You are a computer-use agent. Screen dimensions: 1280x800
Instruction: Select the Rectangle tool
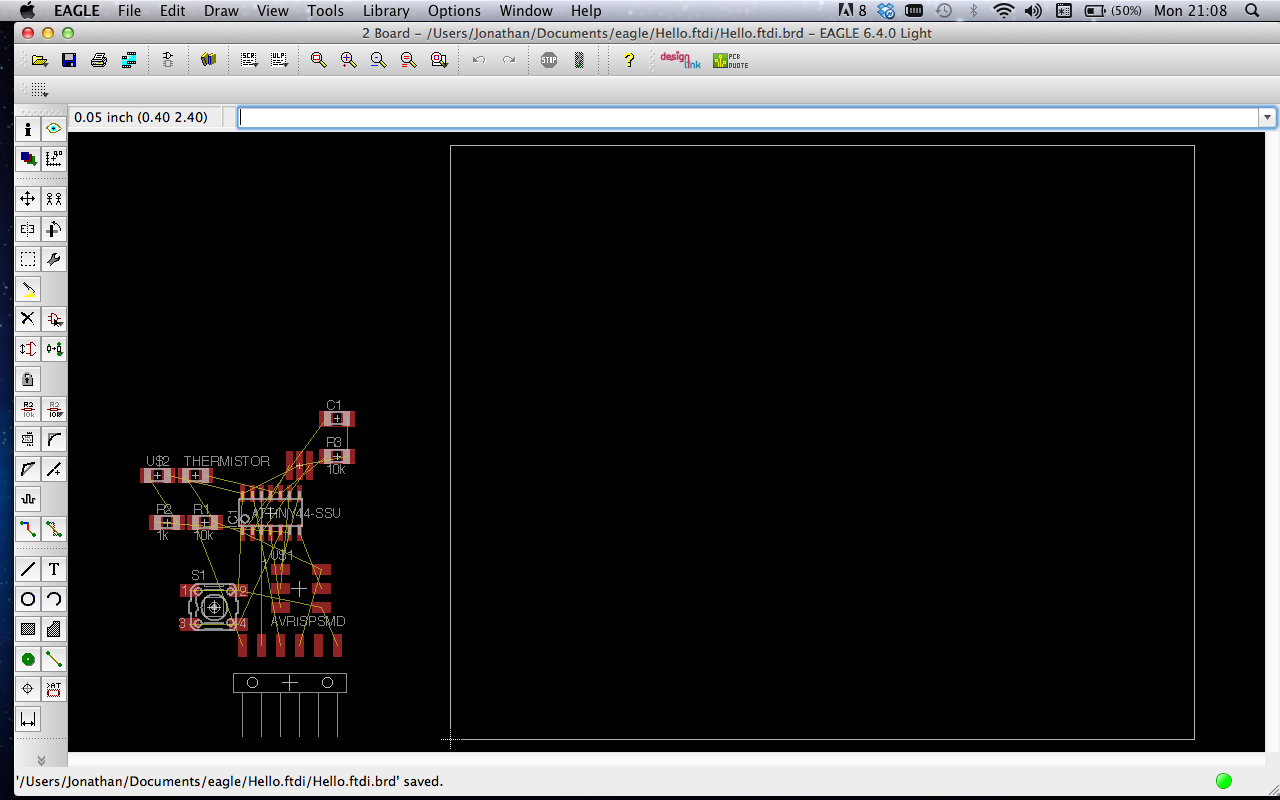point(28,629)
